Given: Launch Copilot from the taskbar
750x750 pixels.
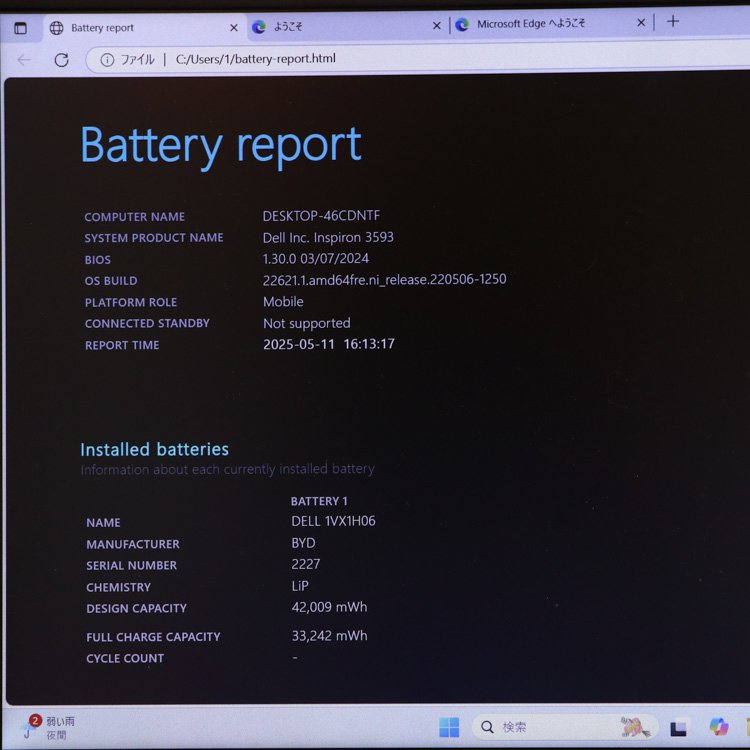Looking at the screenshot, I should click(718, 727).
